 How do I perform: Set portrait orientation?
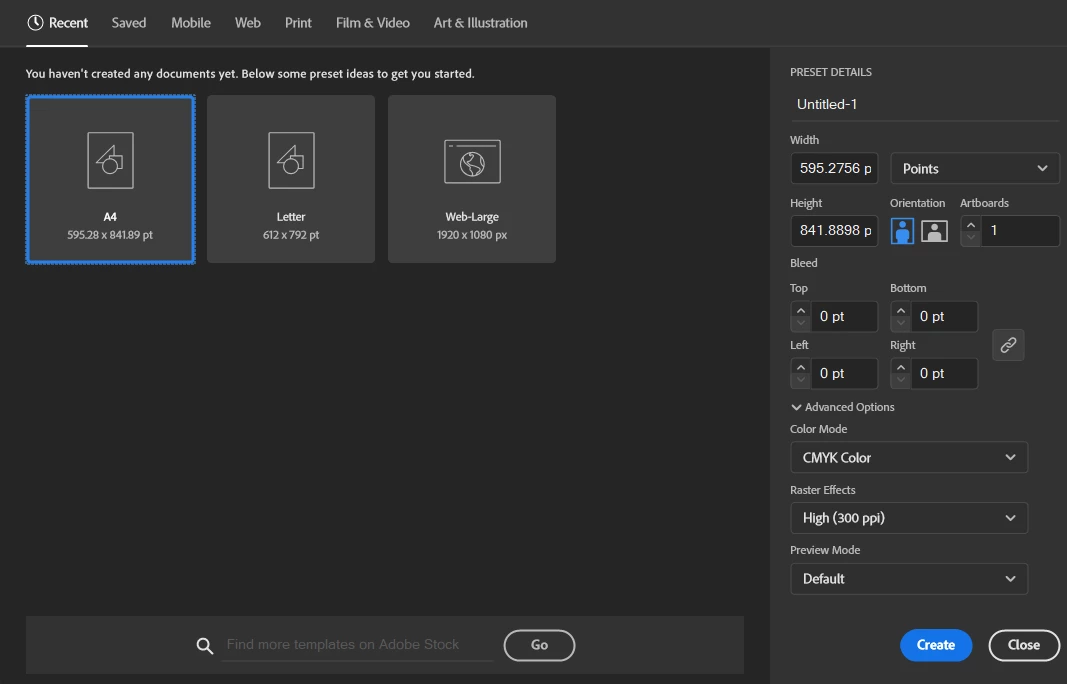pos(902,231)
